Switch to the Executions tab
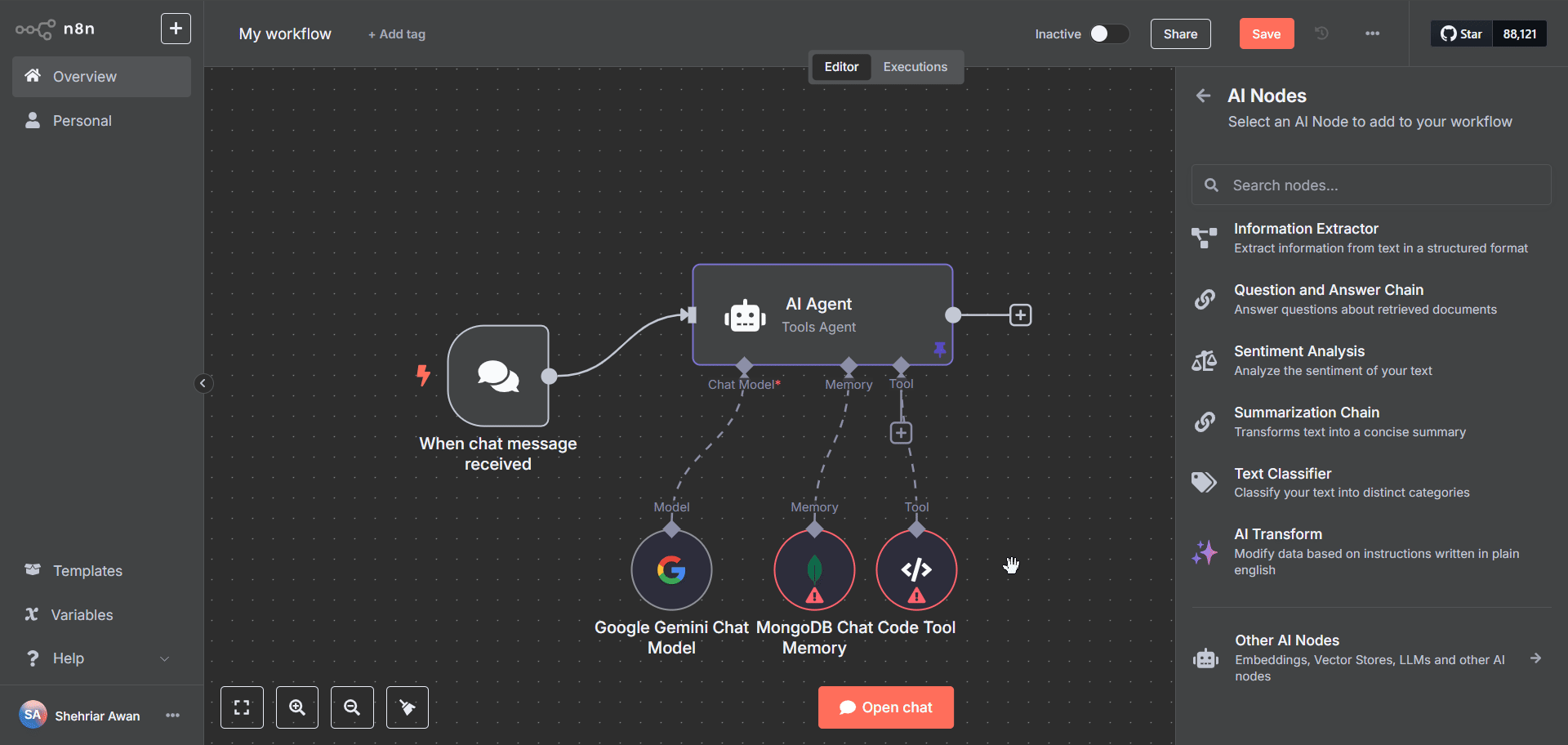The image size is (1568, 745). 915,67
